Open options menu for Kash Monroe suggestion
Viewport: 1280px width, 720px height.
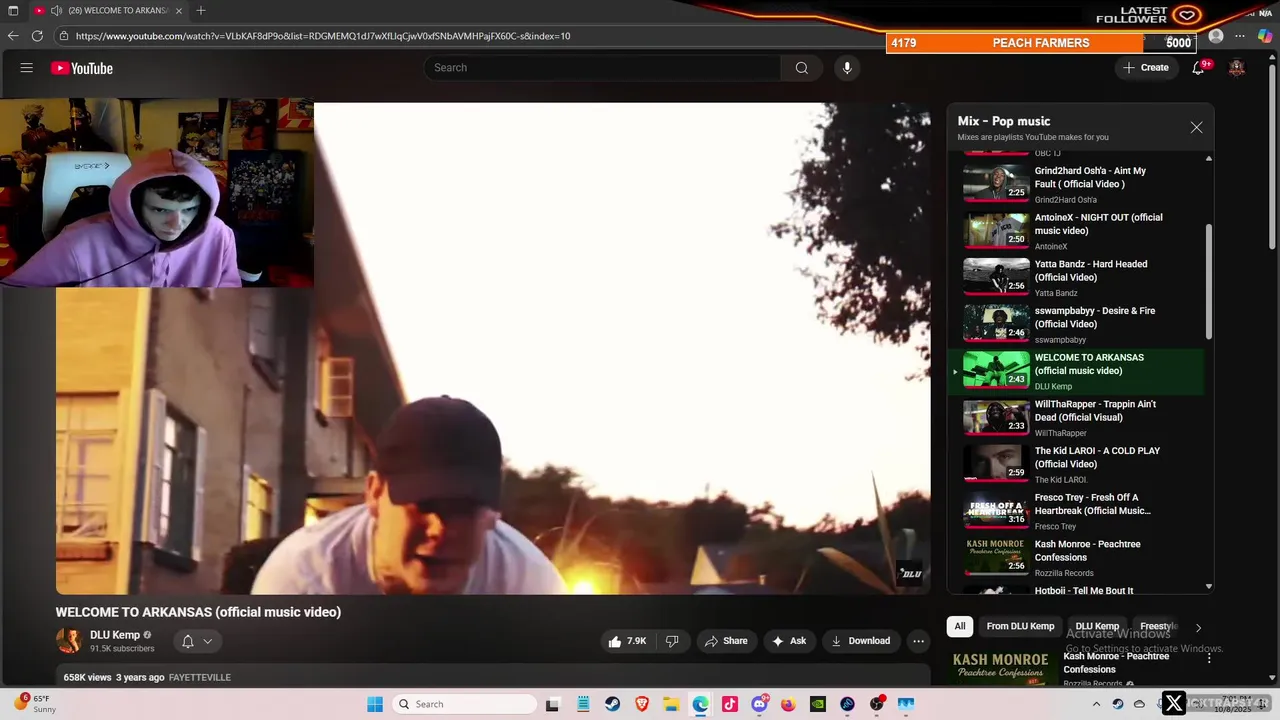point(1208,658)
